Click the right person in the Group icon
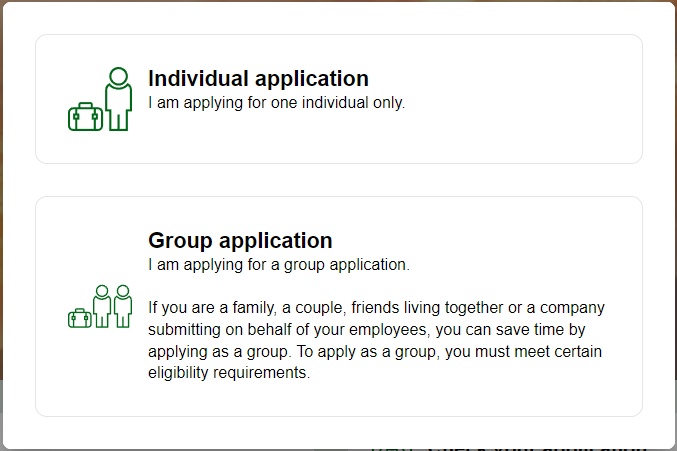Viewport: 677px width, 451px height. [x=123, y=306]
